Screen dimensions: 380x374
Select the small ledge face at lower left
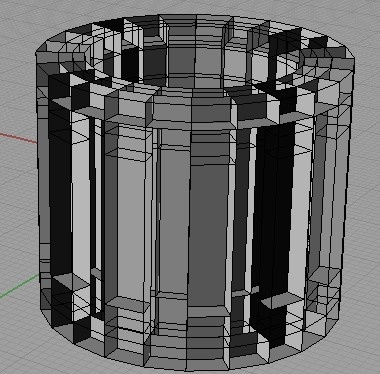[x=67, y=281]
